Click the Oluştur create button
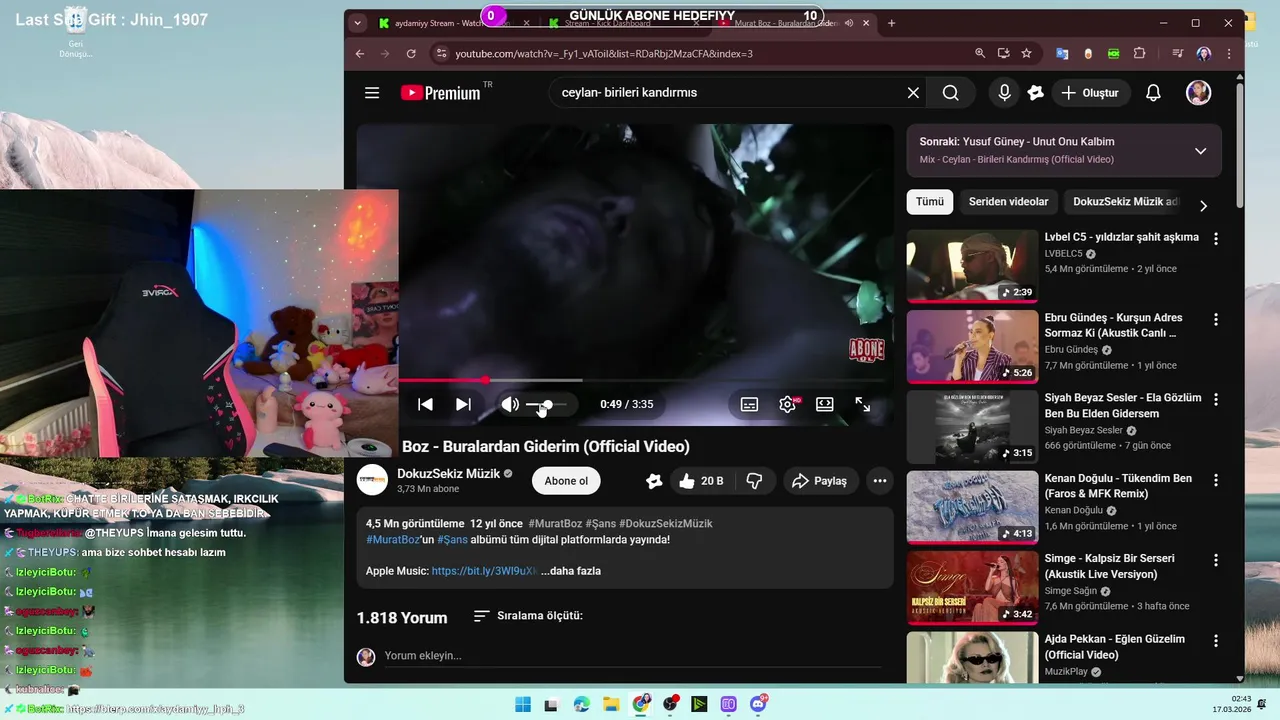The height and width of the screenshot is (720, 1280). tap(1090, 93)
